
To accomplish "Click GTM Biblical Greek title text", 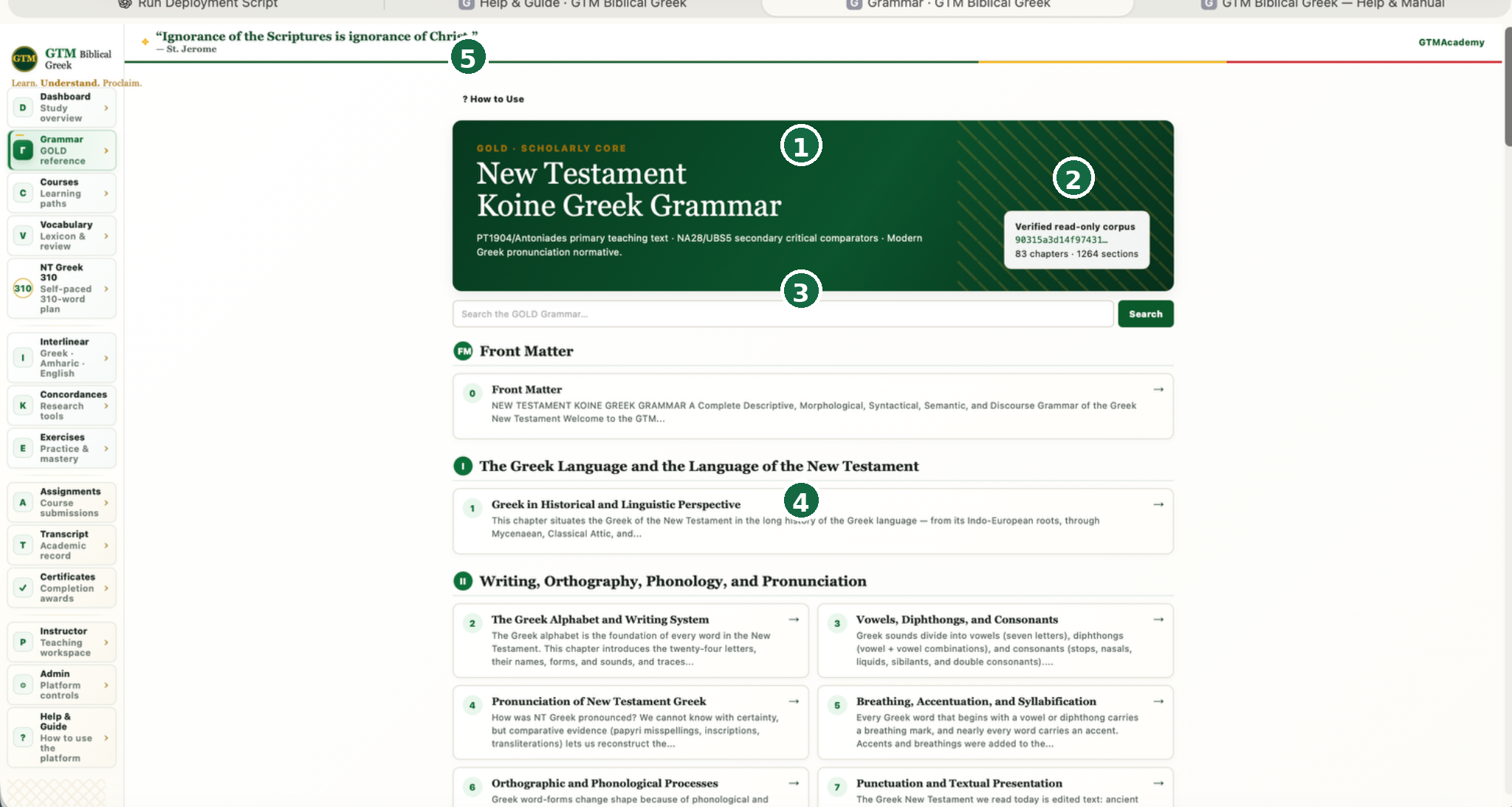I will (x=78, y=59).
